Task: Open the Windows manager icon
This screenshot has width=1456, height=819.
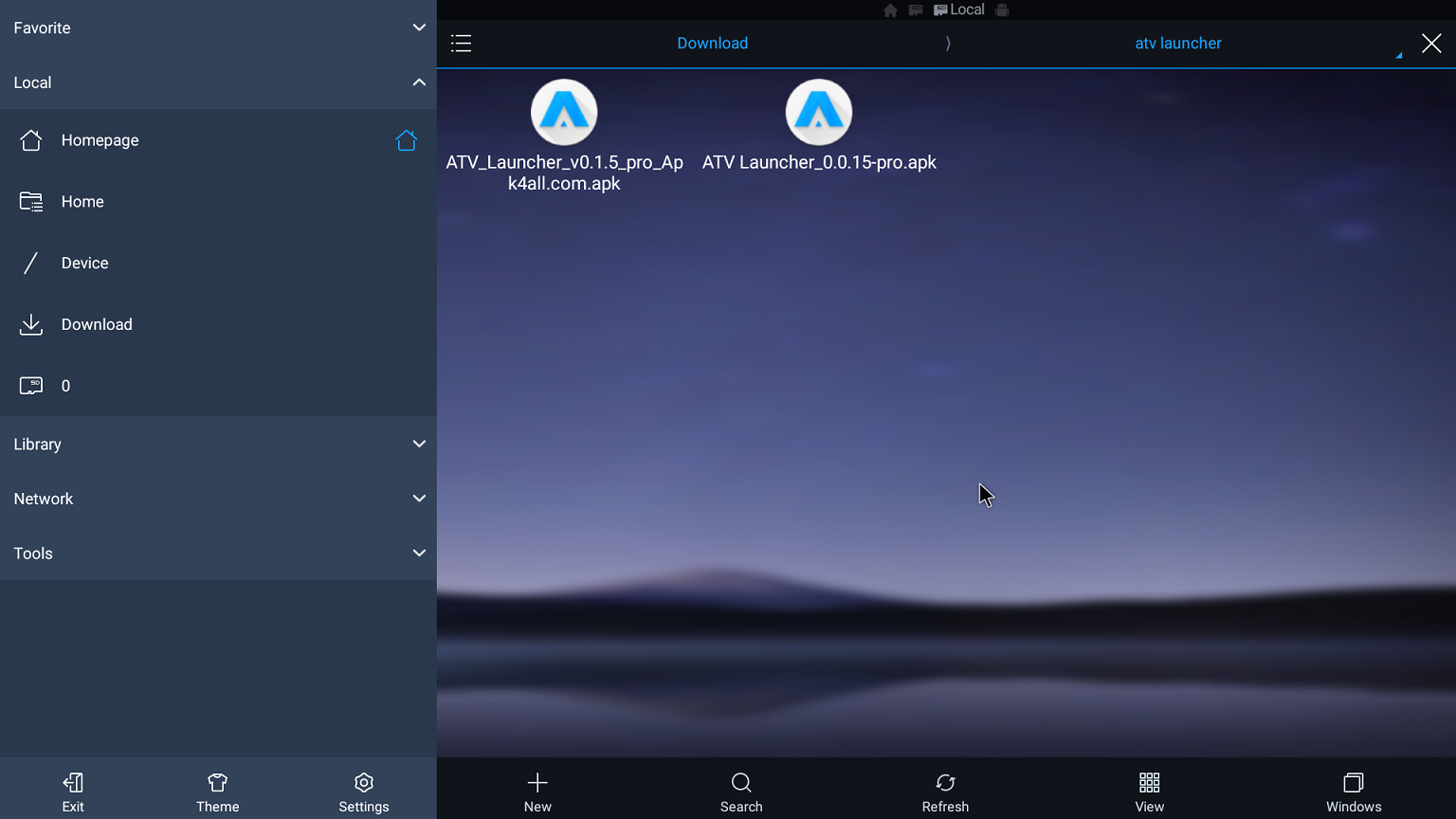Action: tap(1354, 792)
